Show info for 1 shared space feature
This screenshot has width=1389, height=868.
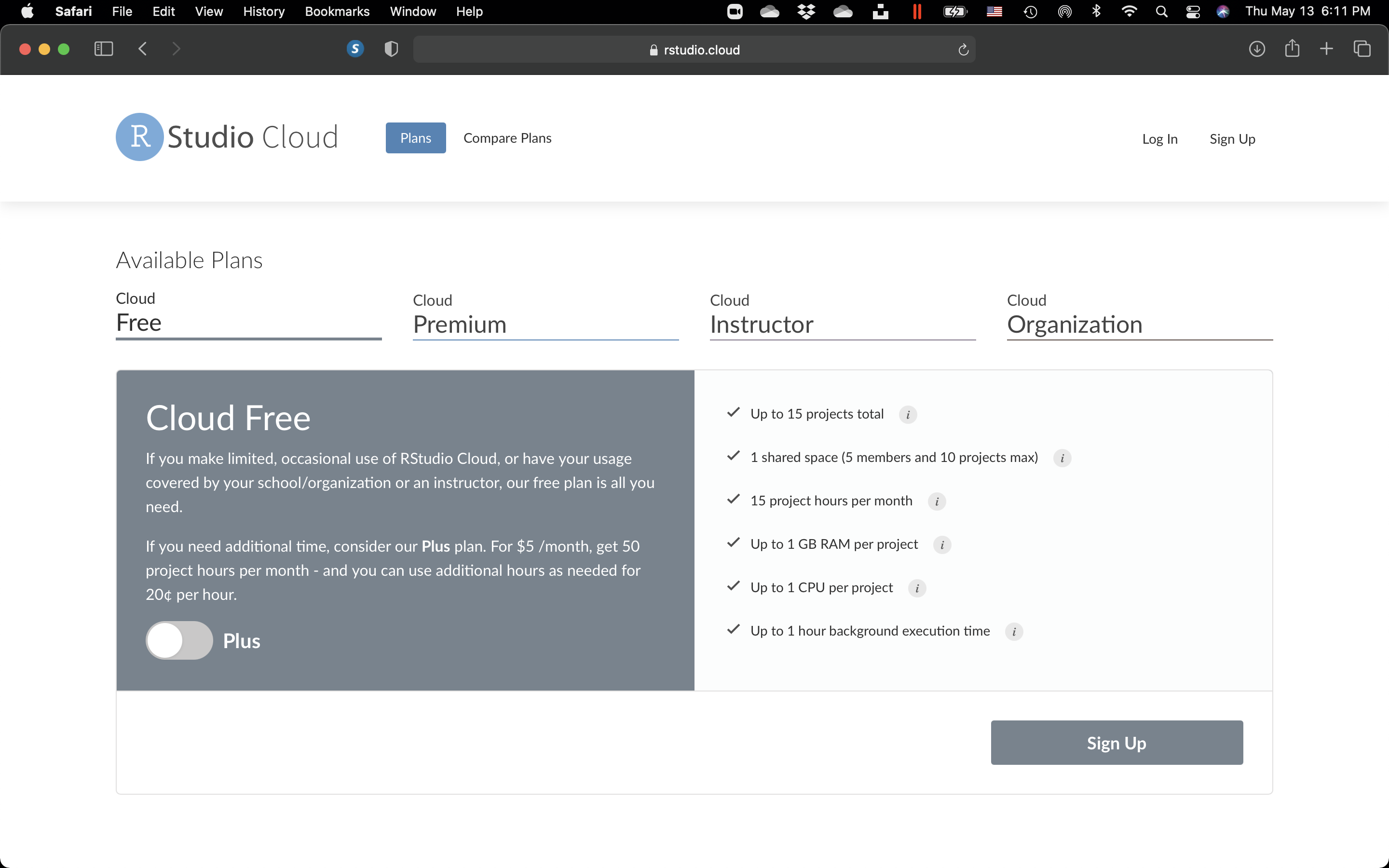tap(1062, 458)
